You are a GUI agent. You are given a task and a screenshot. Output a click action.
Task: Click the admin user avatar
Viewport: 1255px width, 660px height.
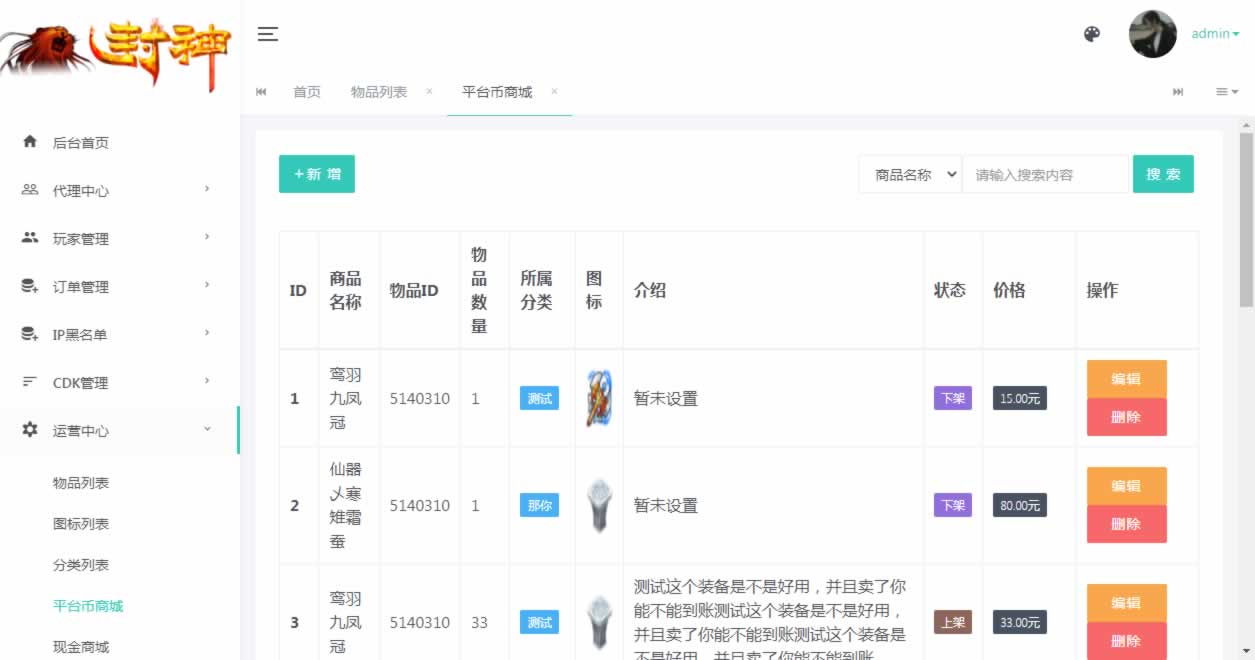1152,34
